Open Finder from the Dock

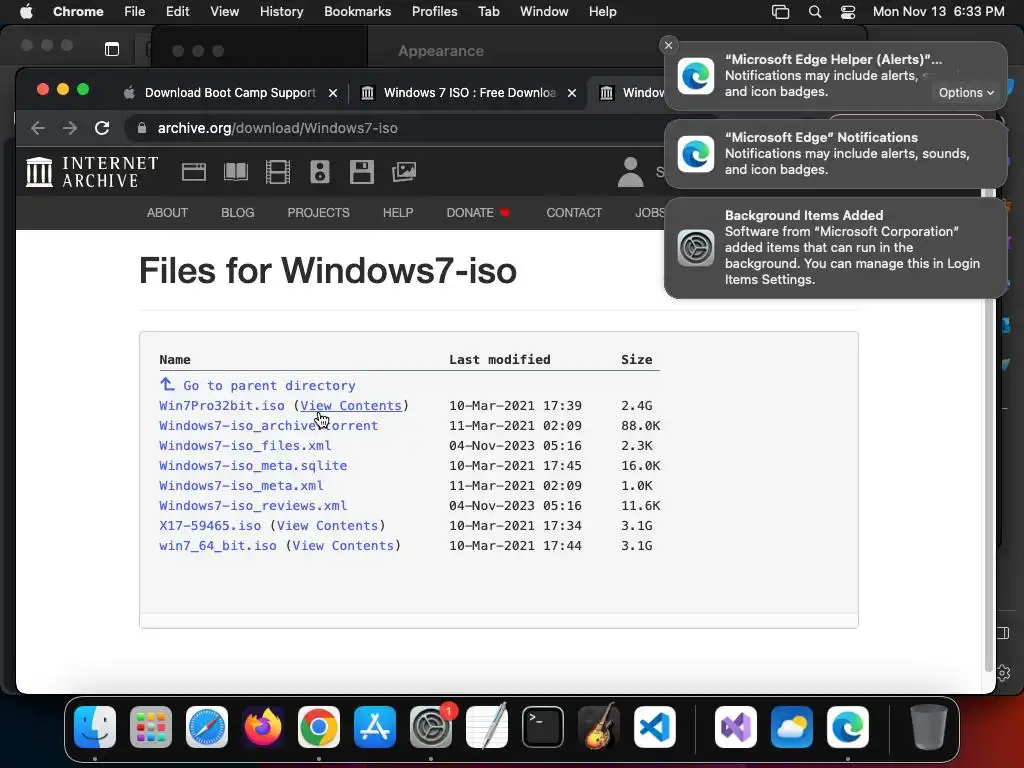pos(95,727)
